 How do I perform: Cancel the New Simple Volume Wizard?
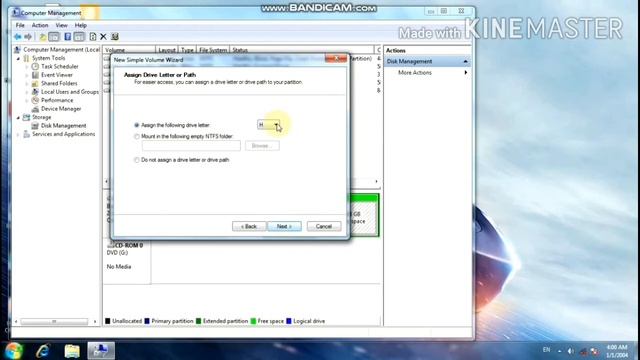324,227
